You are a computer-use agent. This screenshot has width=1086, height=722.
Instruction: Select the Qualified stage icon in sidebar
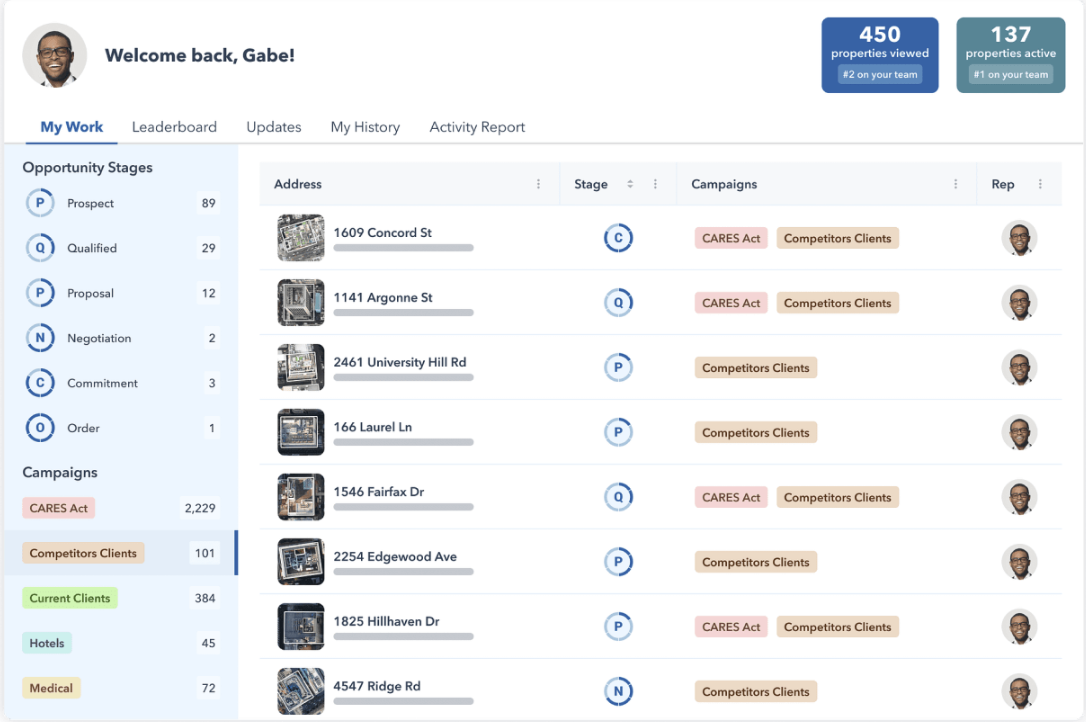40,248
